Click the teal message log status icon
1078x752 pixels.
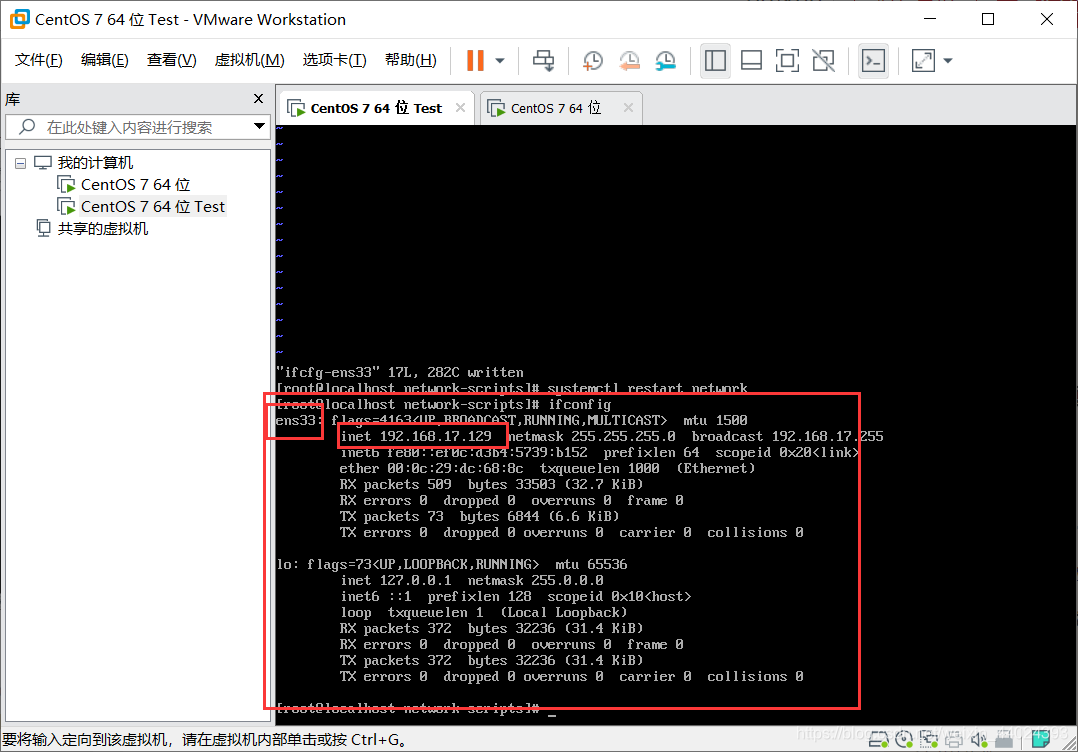tap(1040, 739)
